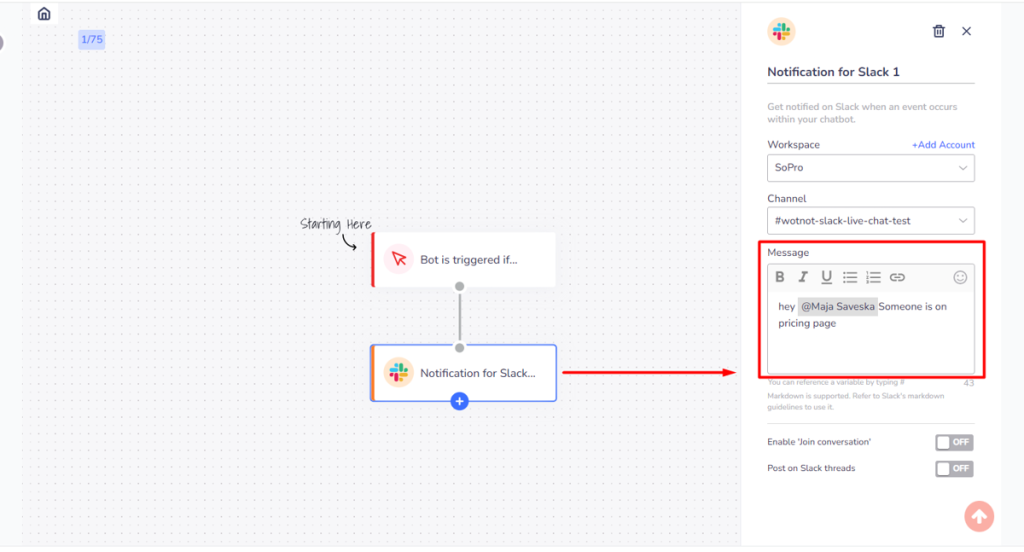Toggle Post on Slack threads switch

click(953, 468)
